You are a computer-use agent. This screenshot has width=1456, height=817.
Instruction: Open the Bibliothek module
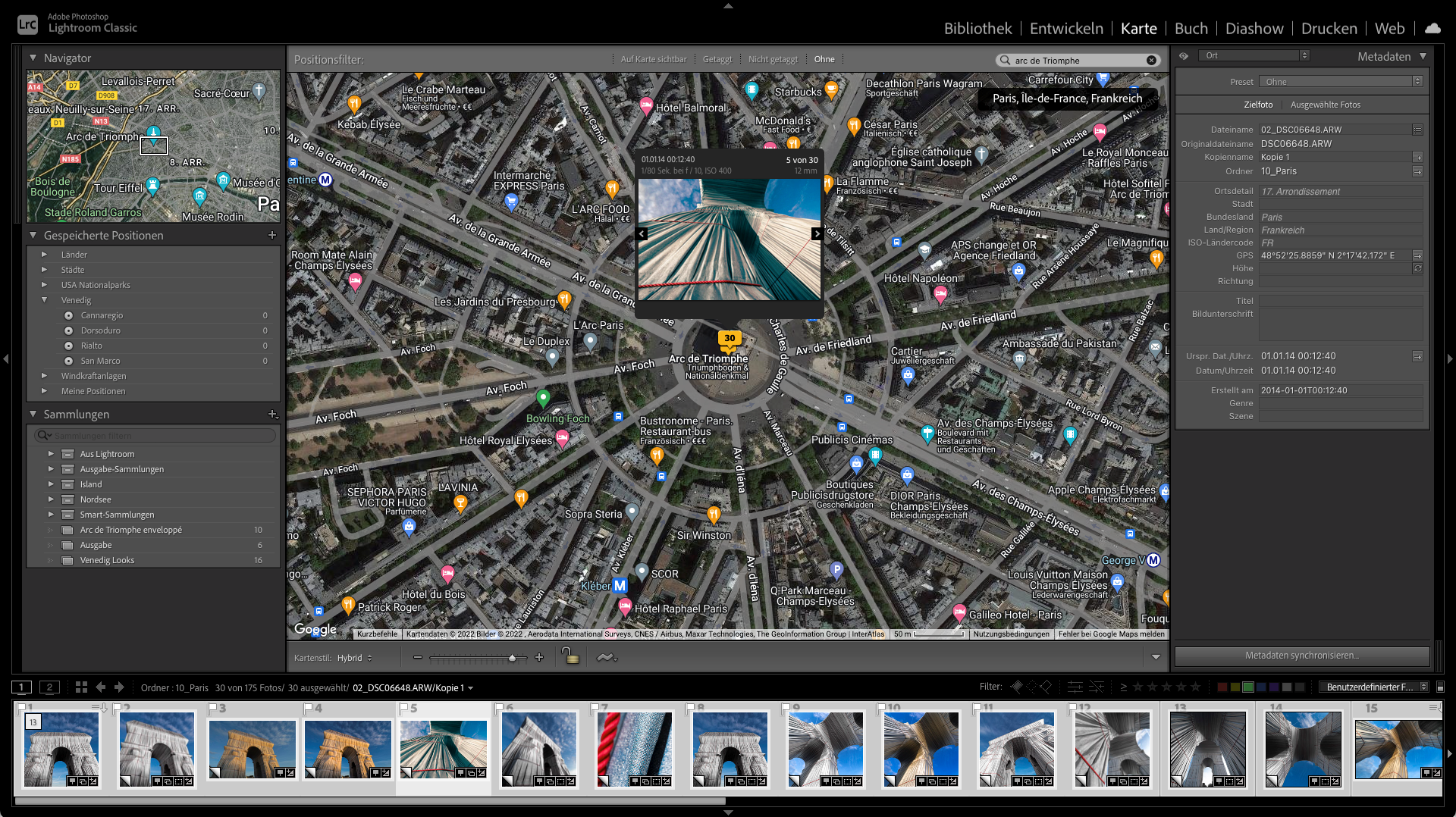(977, 29)
